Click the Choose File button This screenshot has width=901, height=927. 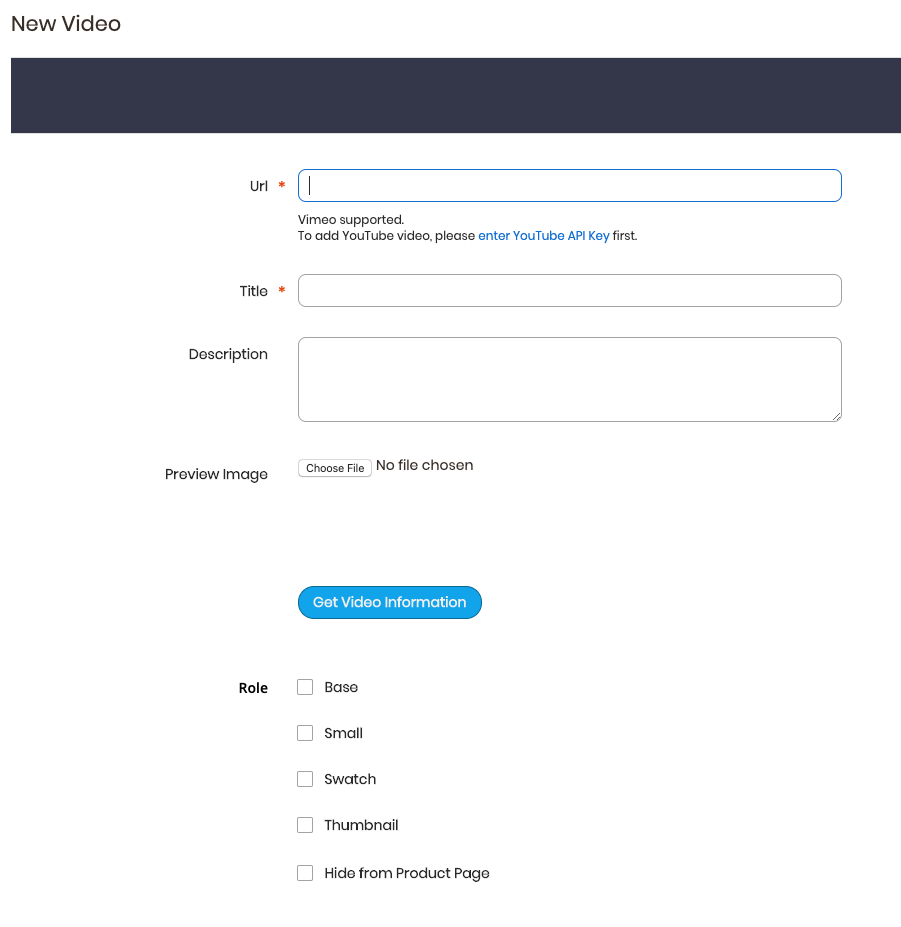(335, 468)
